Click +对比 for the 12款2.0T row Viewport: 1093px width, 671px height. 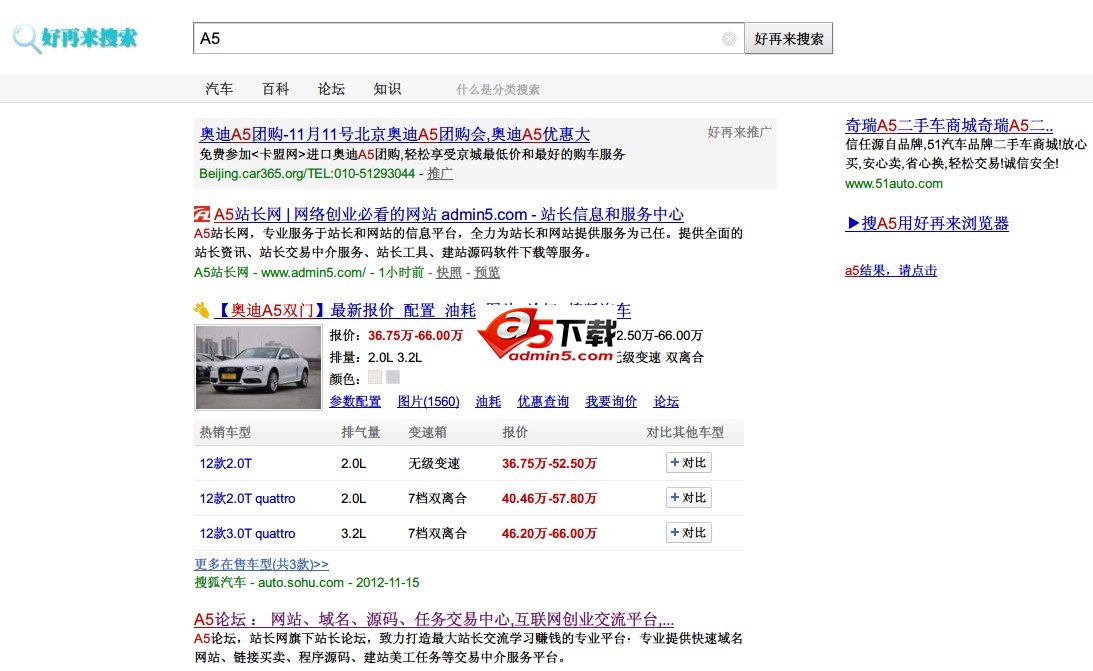coord(689,463)
